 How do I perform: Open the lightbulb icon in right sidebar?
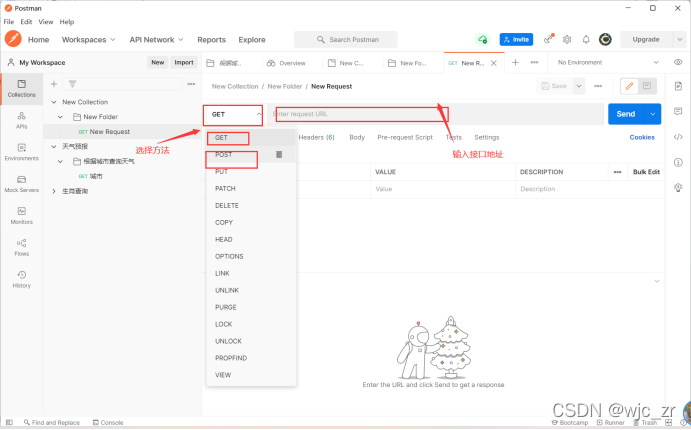678,188
